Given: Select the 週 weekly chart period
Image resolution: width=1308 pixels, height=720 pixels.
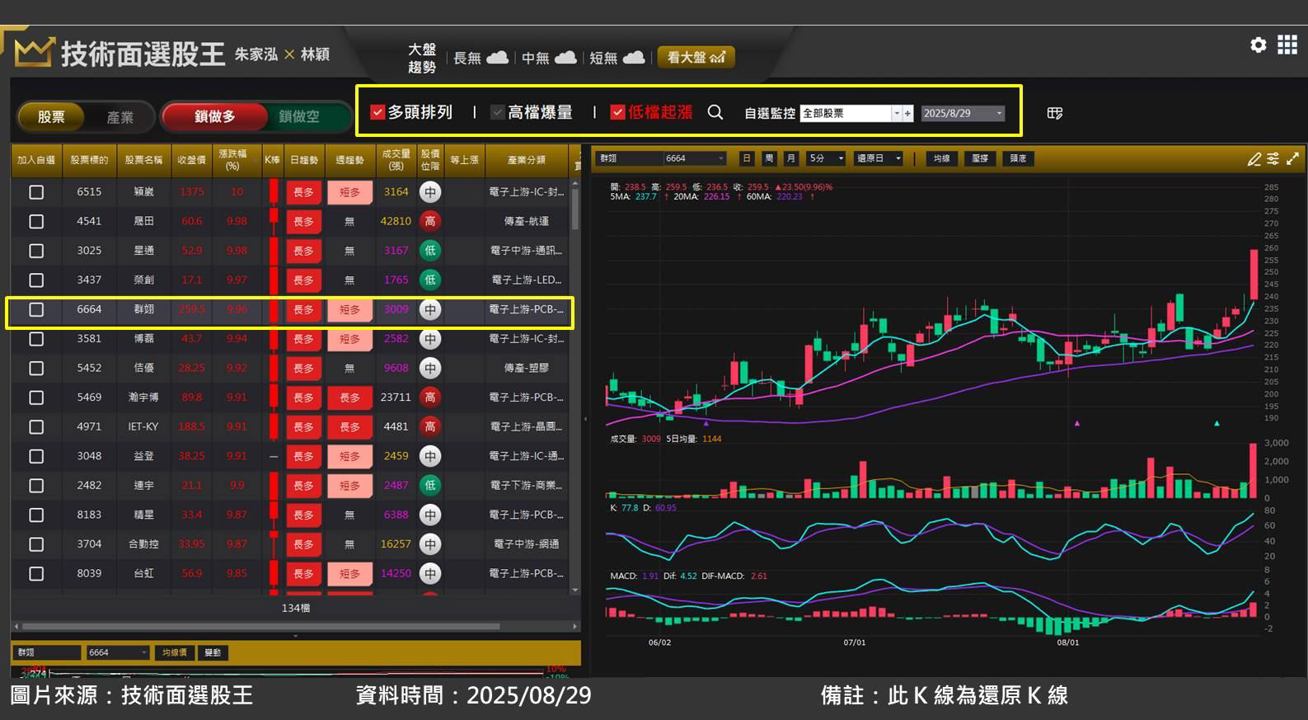Looking at the screenshot, I should (x=769, y=158).
